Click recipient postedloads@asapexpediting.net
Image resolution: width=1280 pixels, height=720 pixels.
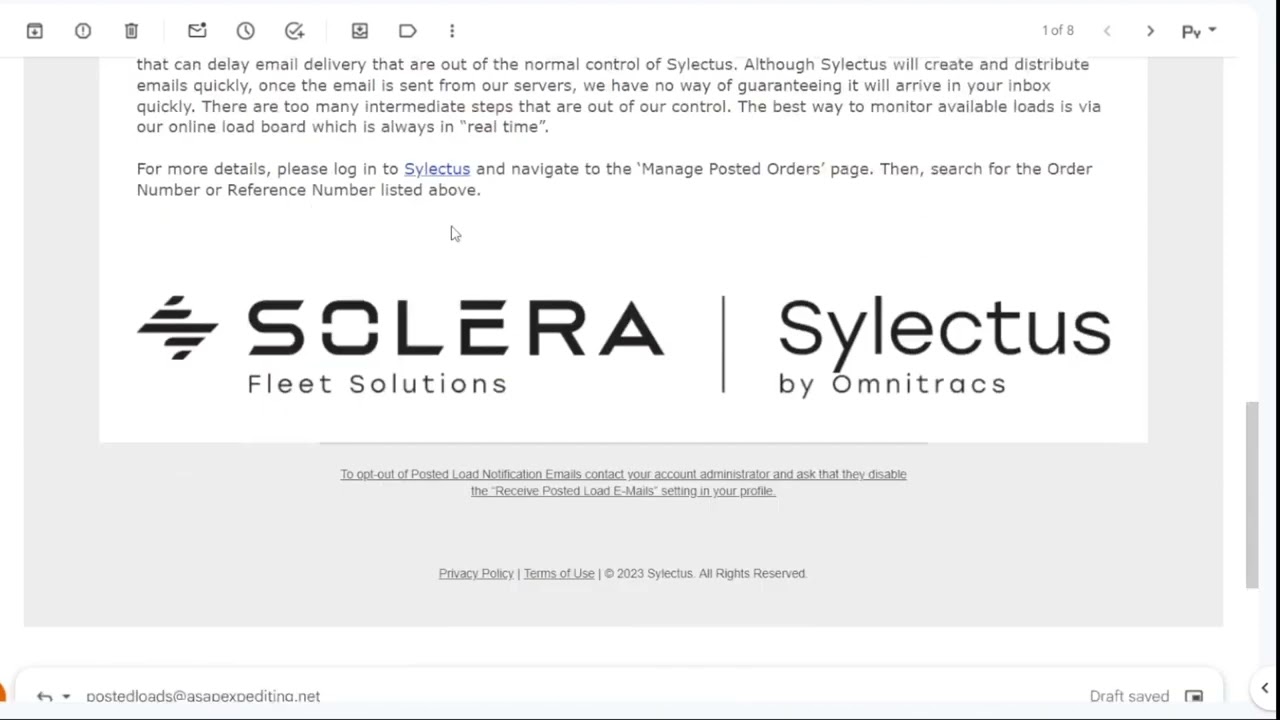203,696
